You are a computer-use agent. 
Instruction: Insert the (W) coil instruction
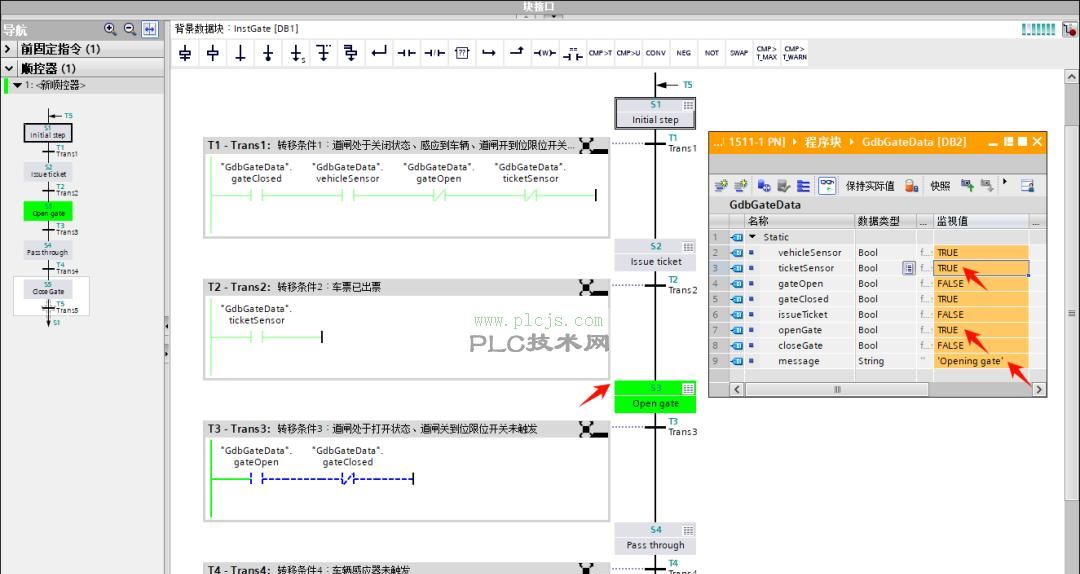545,53
